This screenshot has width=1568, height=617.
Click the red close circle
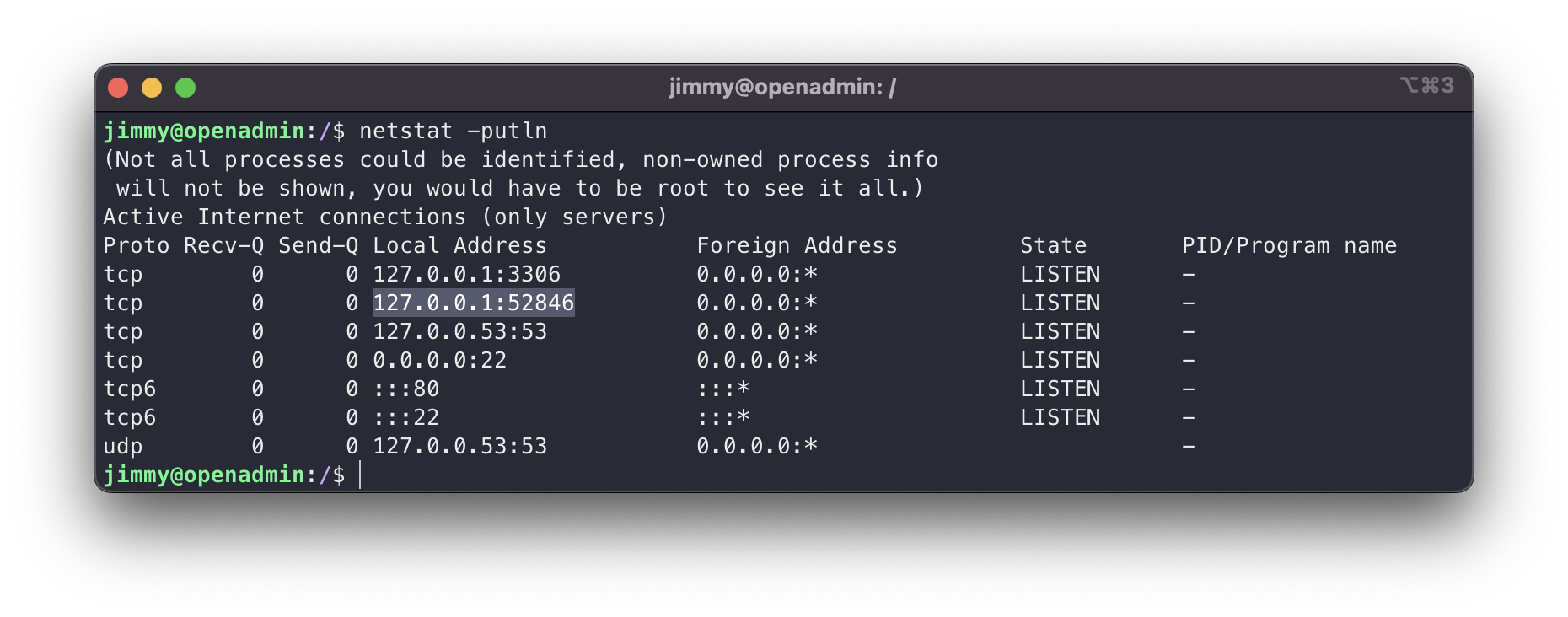[119, 86]
